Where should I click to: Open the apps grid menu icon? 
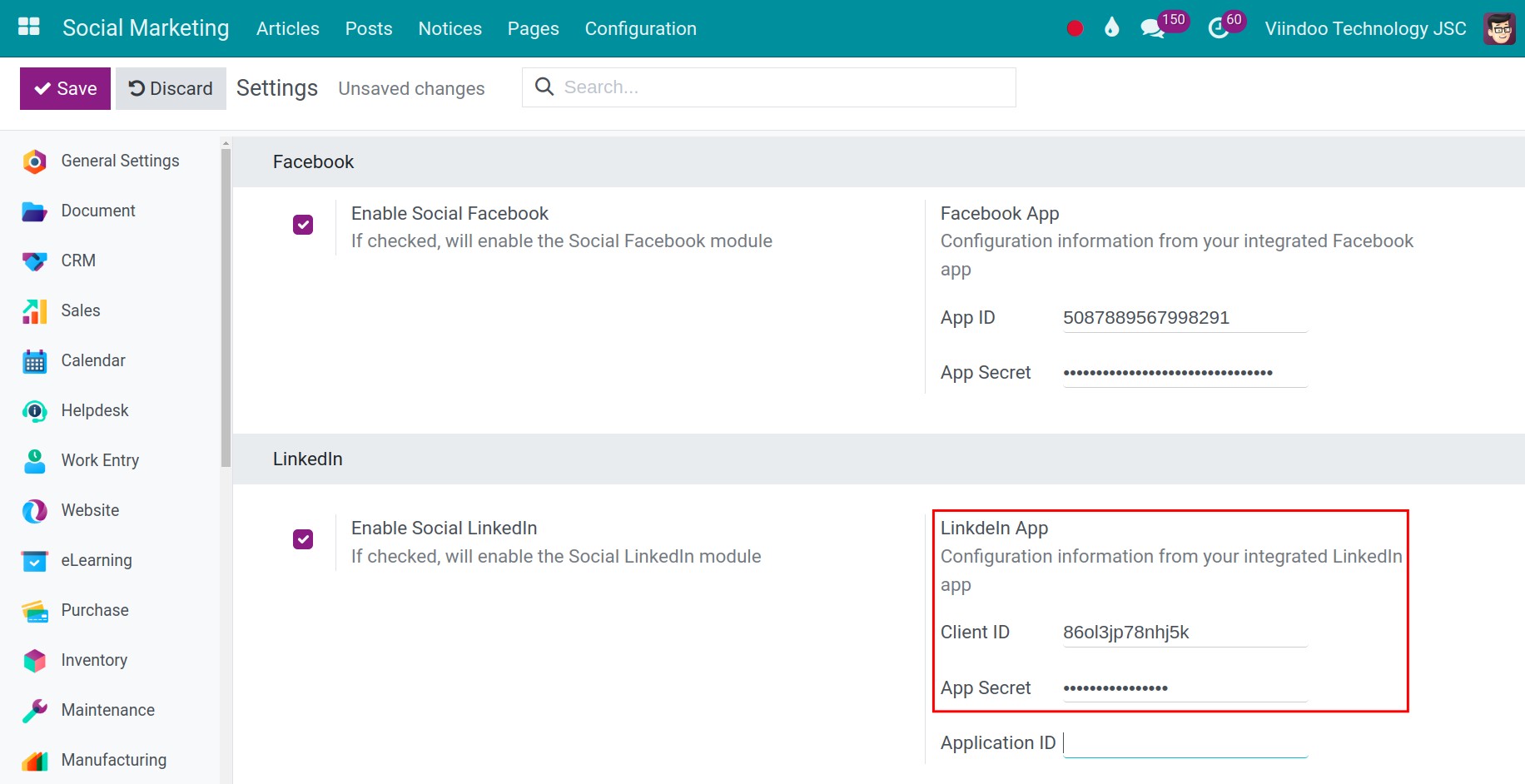[x=29, y=27]
